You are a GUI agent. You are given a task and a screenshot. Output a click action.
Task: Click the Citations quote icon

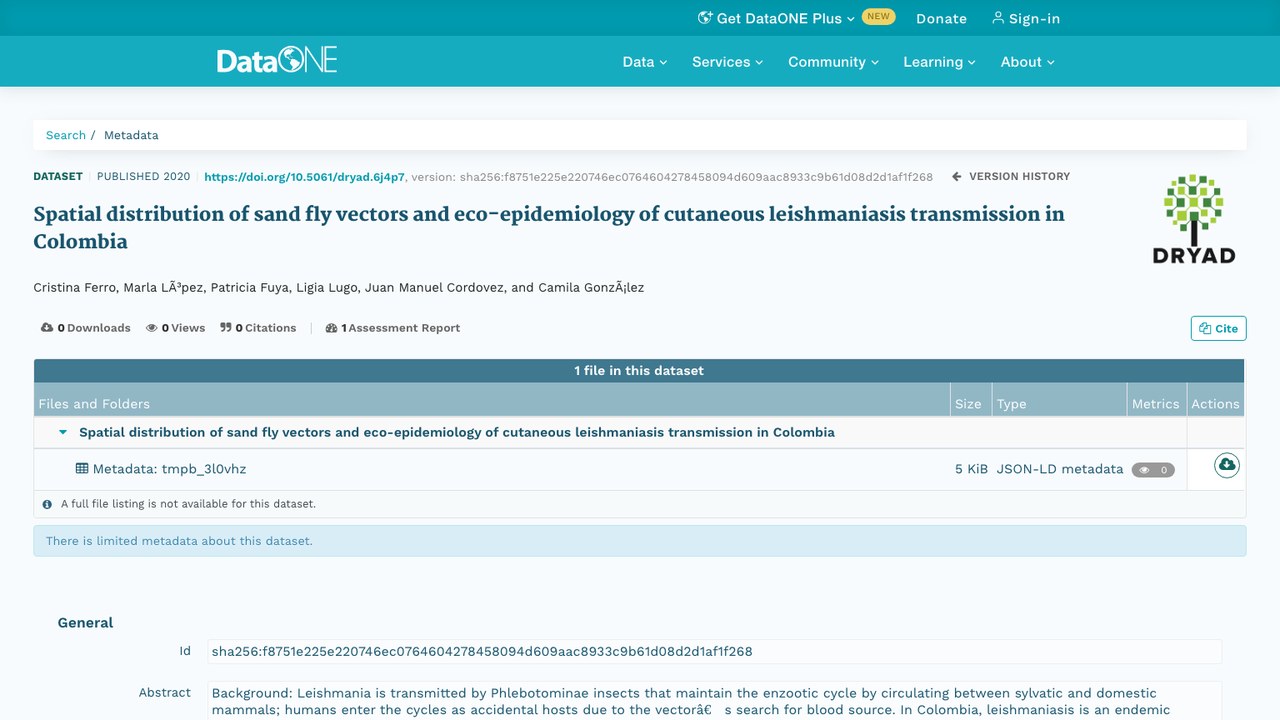click(226, 328)
